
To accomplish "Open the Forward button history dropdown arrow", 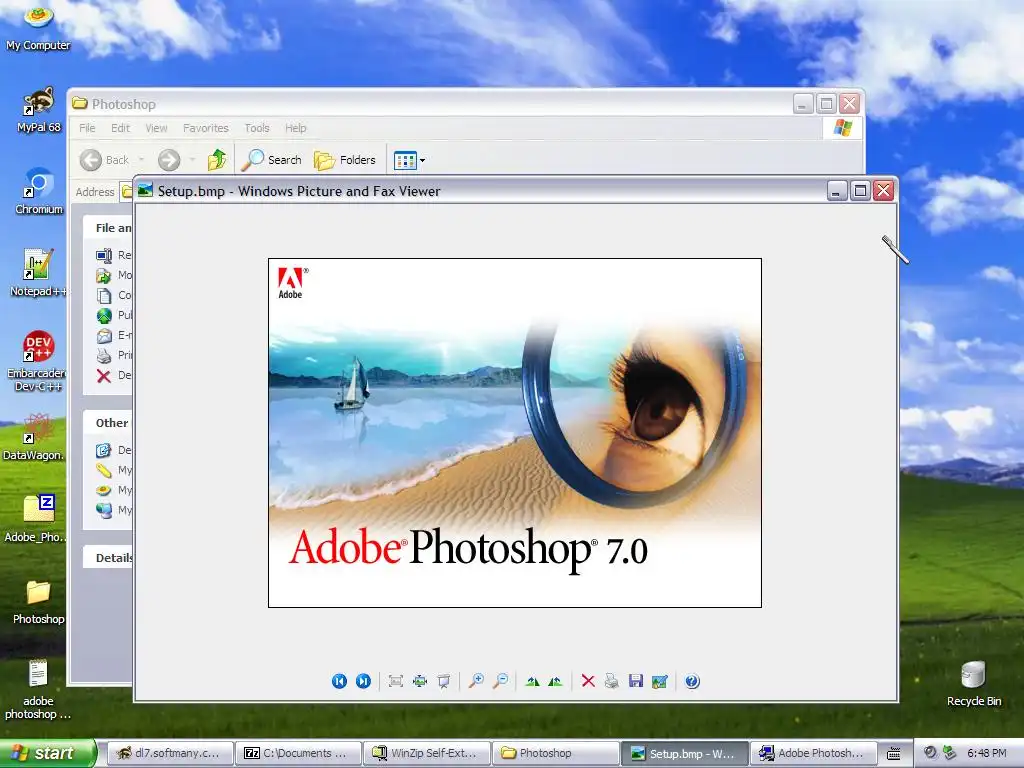I will (x=192, y=160).
